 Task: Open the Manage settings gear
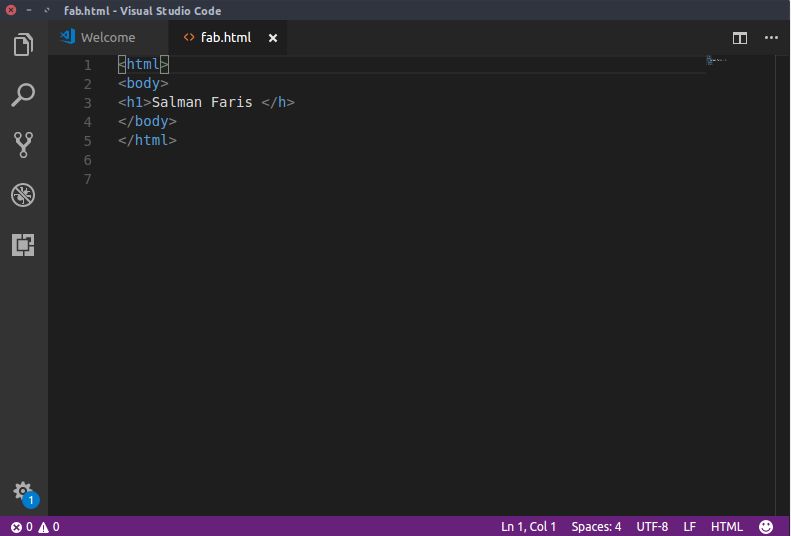point(23,491)
